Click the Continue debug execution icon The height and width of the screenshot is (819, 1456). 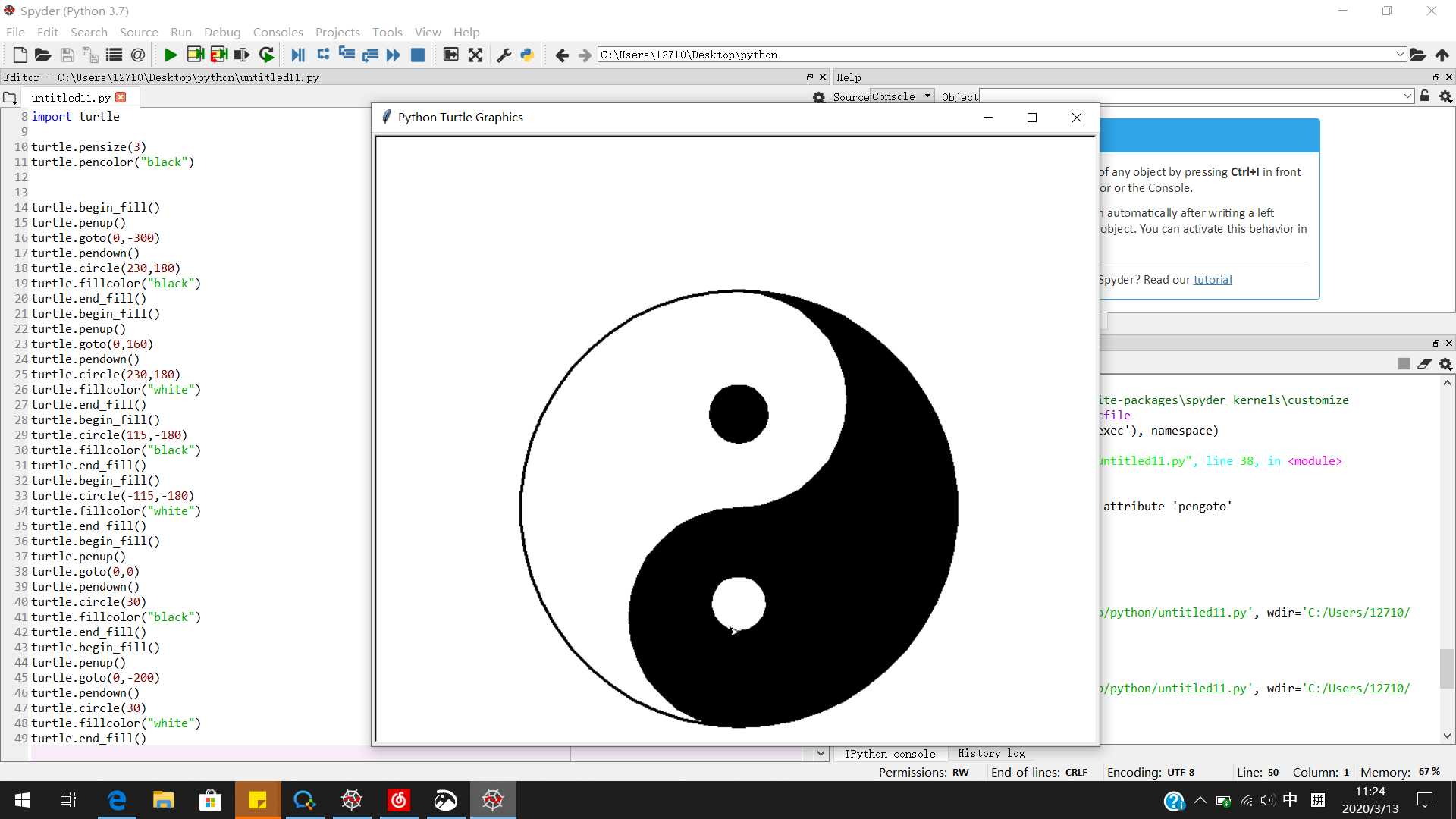coord(395,55)
